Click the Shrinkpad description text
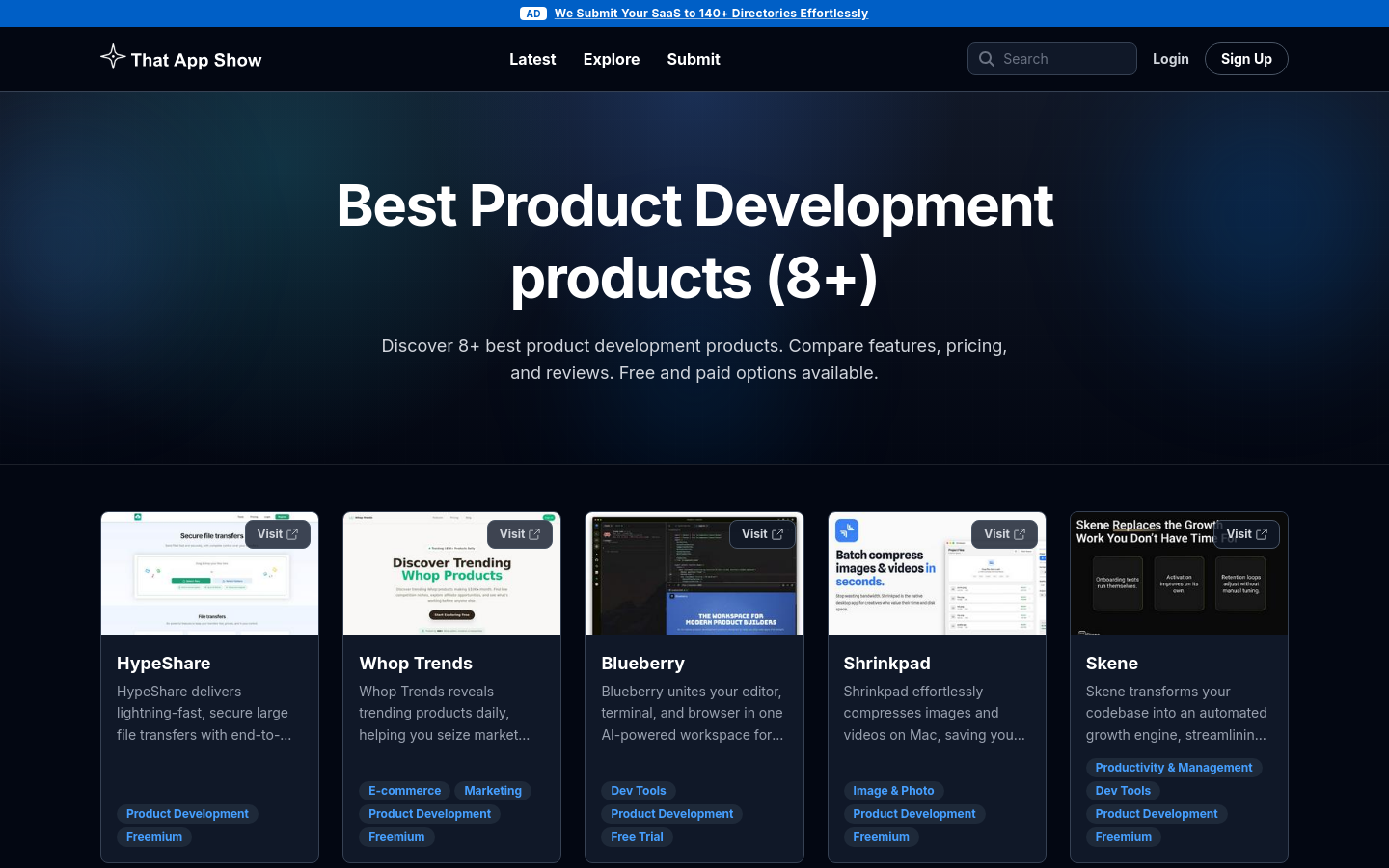The height and width of the screenshot is (868, 1389). (934, 713)
